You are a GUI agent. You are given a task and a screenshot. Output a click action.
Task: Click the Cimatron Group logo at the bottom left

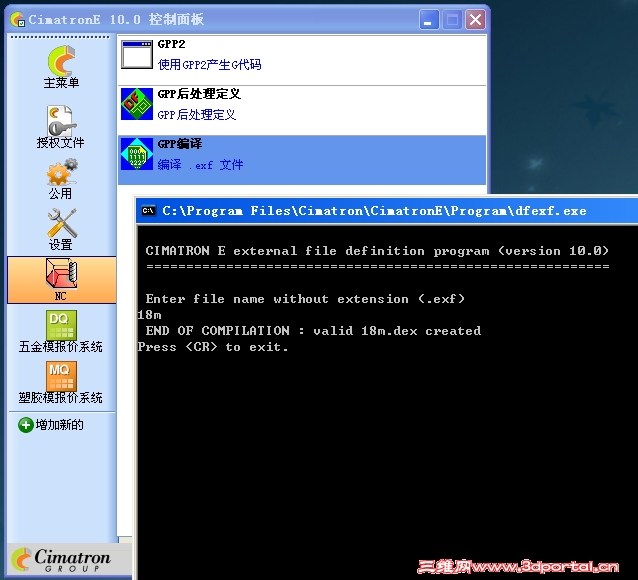click(61, 560)
